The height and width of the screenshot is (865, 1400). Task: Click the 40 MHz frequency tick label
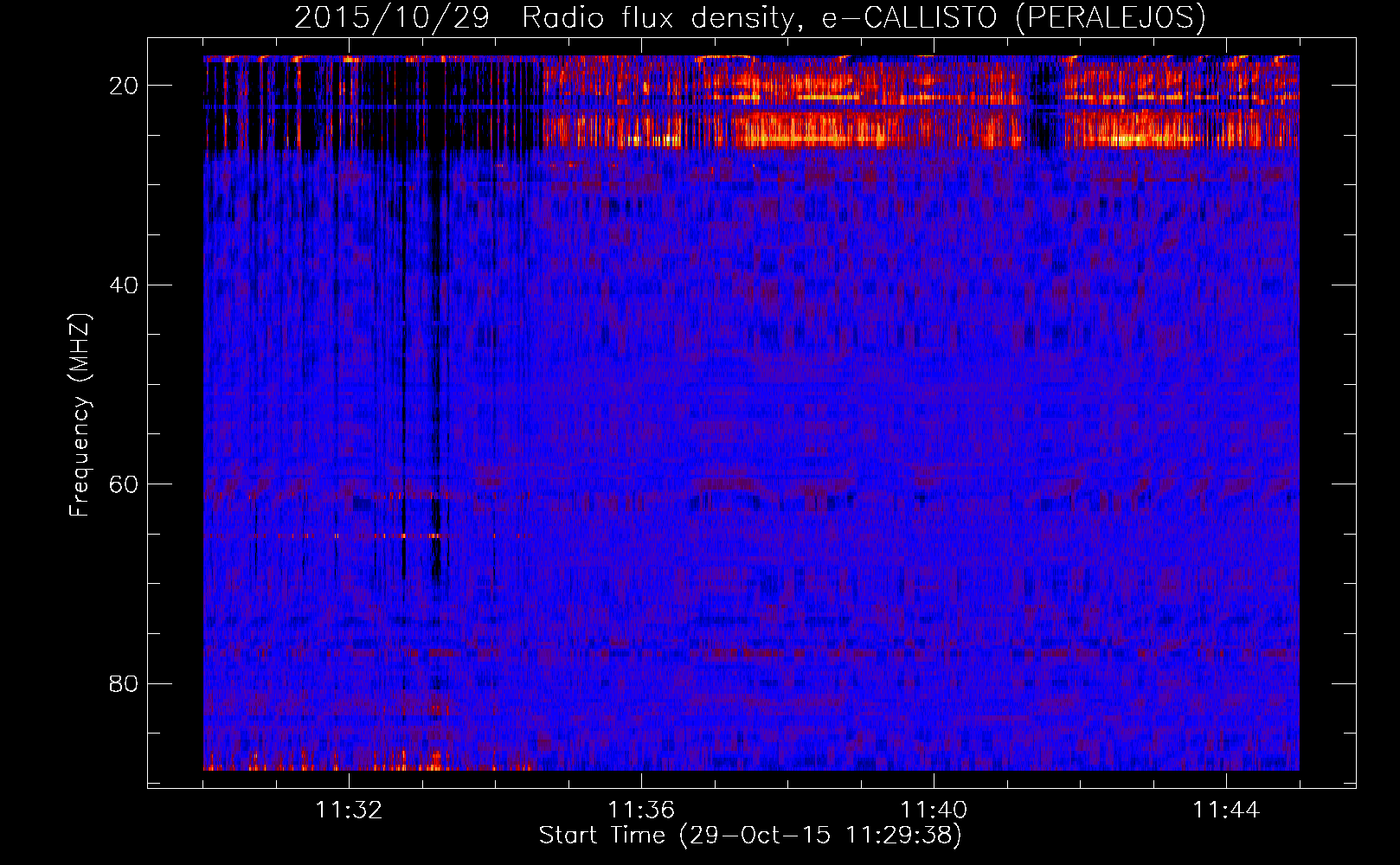click(125, 285)
